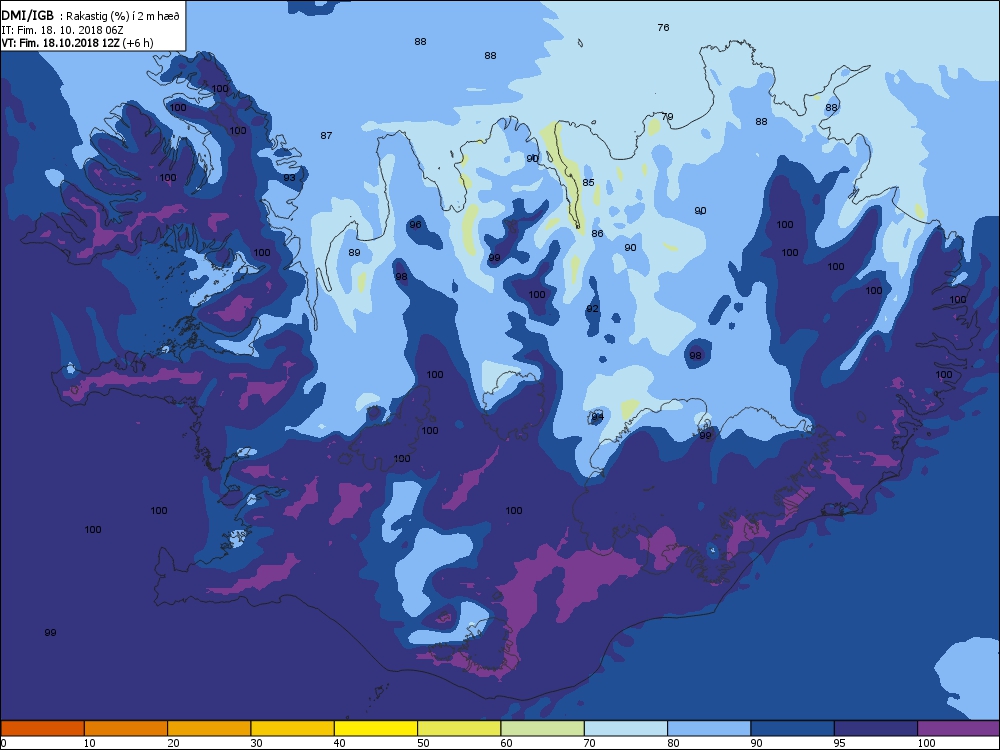The width and height of the screenshot is (1000, 750).
Task: Click the humidity value 87 on the map
Action: point(326,135)
